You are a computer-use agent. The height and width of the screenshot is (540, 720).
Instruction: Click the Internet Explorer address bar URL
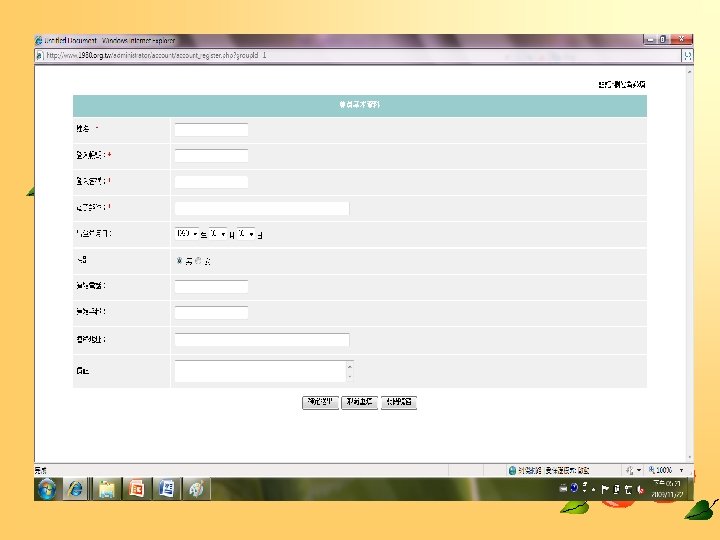coord(156,56)
